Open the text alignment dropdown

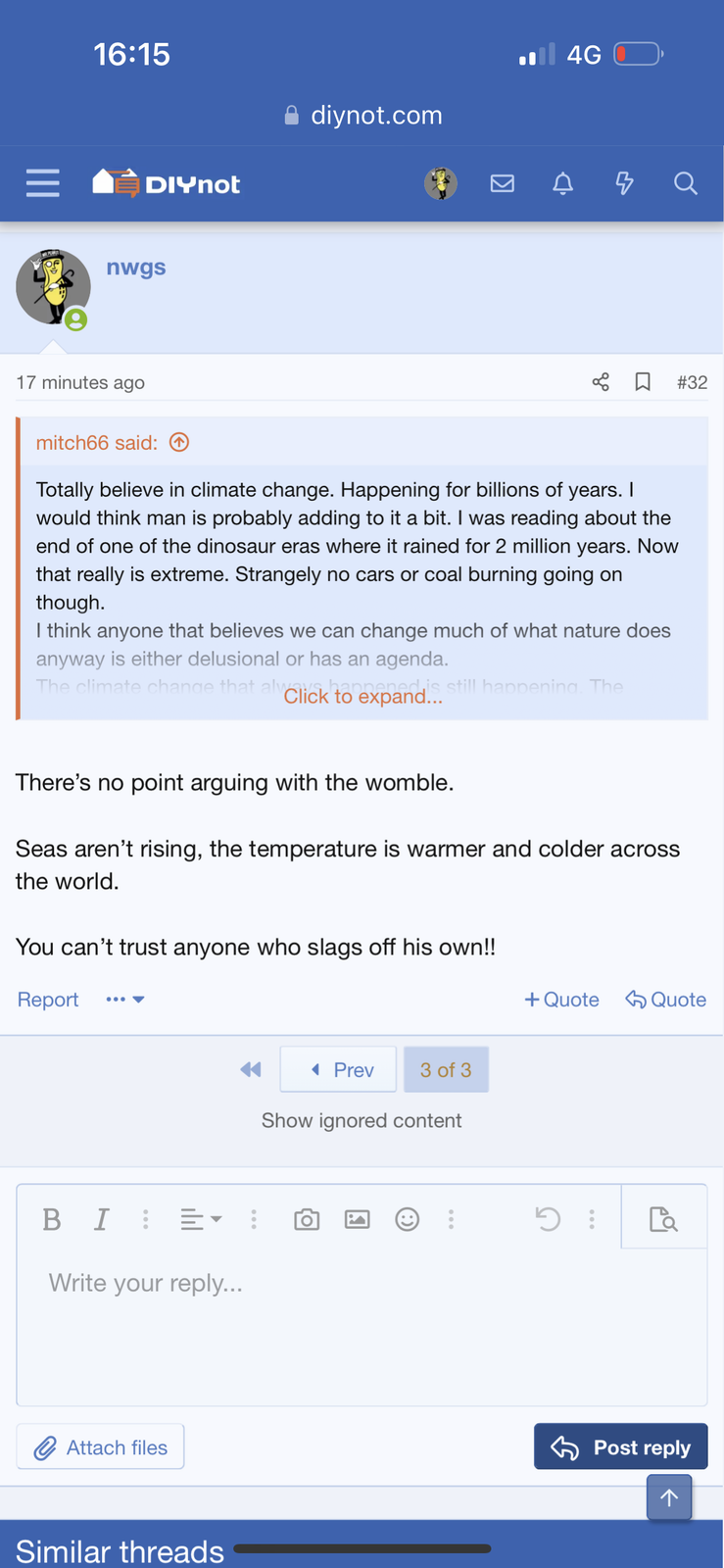coord(201,1218)
